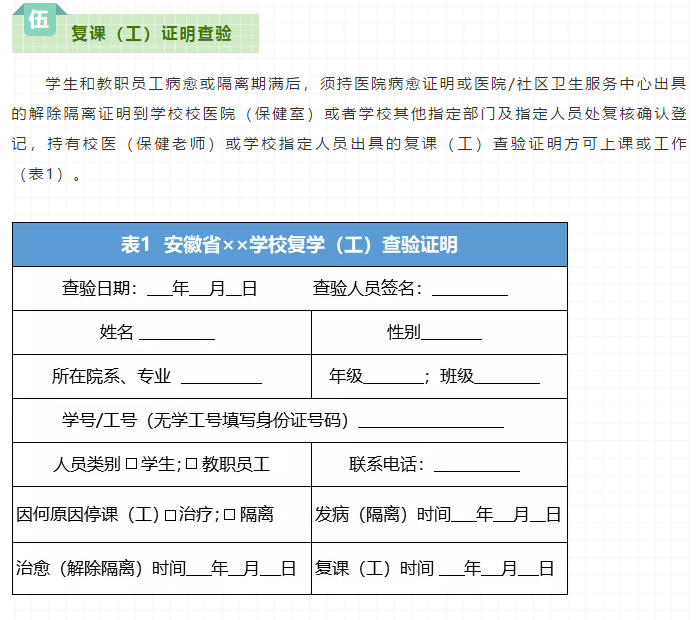
Task: Click the blank line after 联系电话
Action: [x=477, y=469]
